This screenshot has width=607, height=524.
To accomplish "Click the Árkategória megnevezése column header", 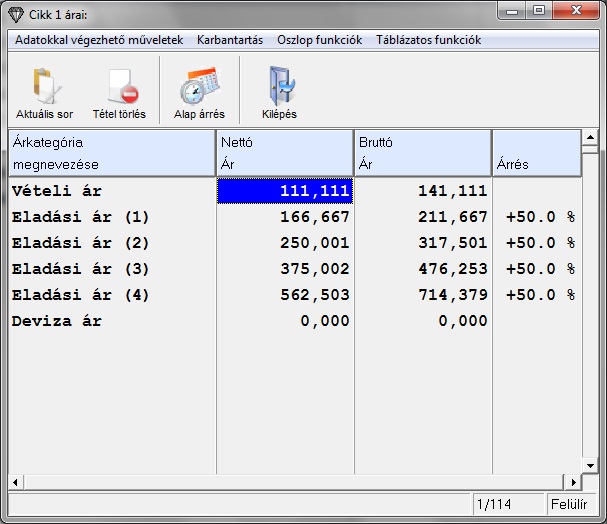I will click(112, 153).
